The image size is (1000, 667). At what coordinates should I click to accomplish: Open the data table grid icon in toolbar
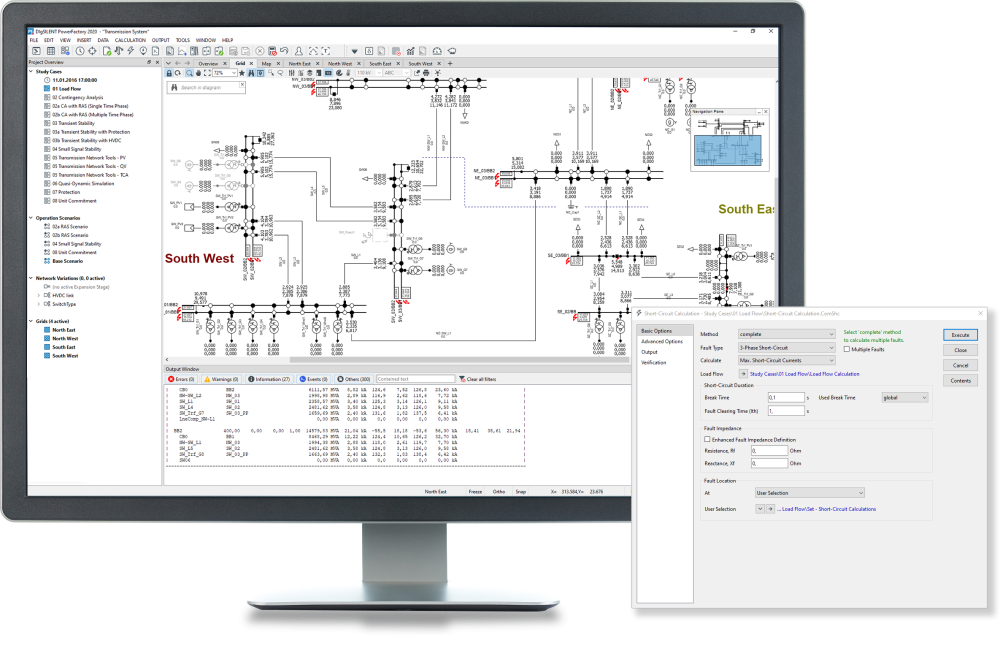click(x=51, y=51)
